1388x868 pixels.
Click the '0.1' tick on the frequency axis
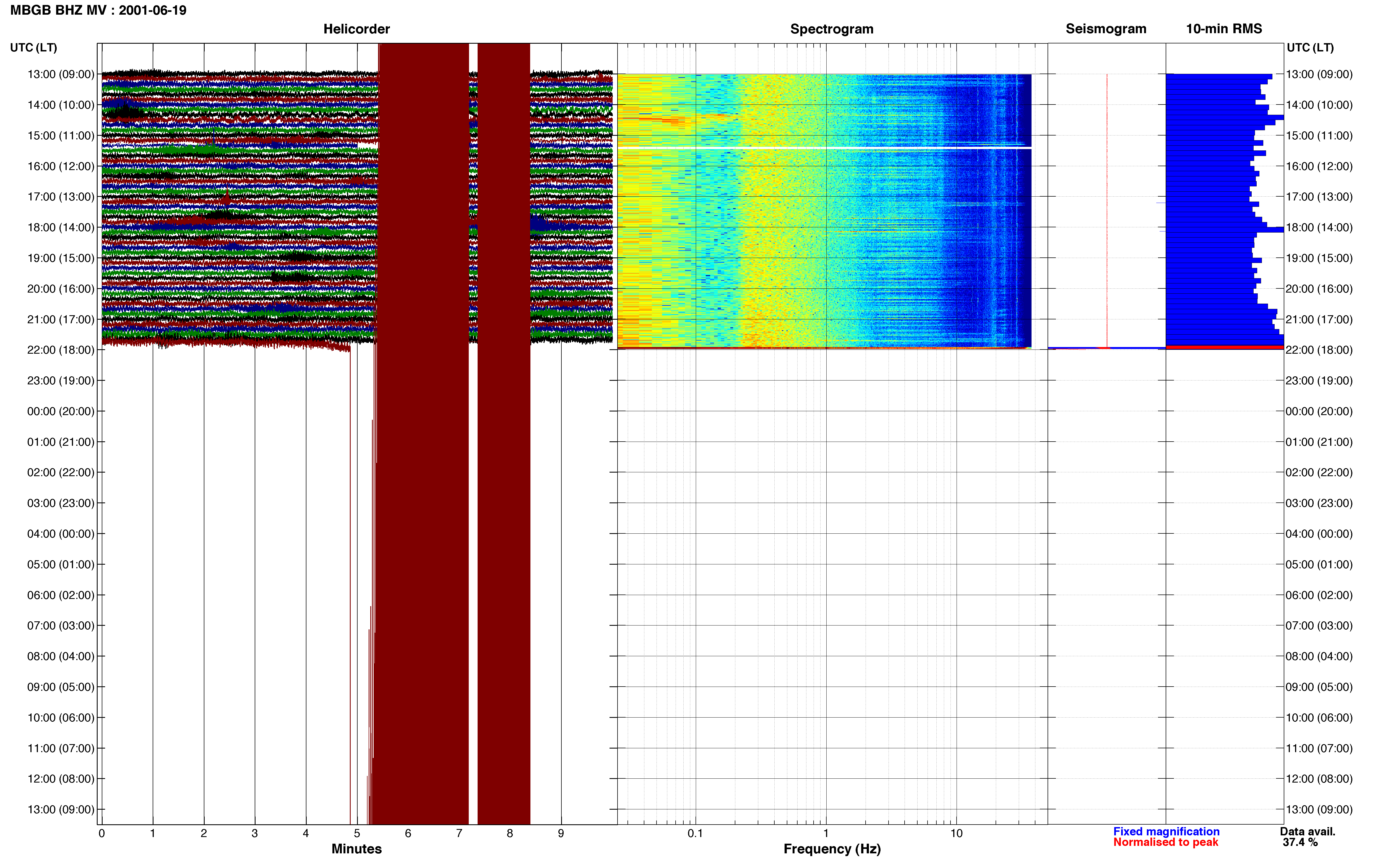pos(695,833)
